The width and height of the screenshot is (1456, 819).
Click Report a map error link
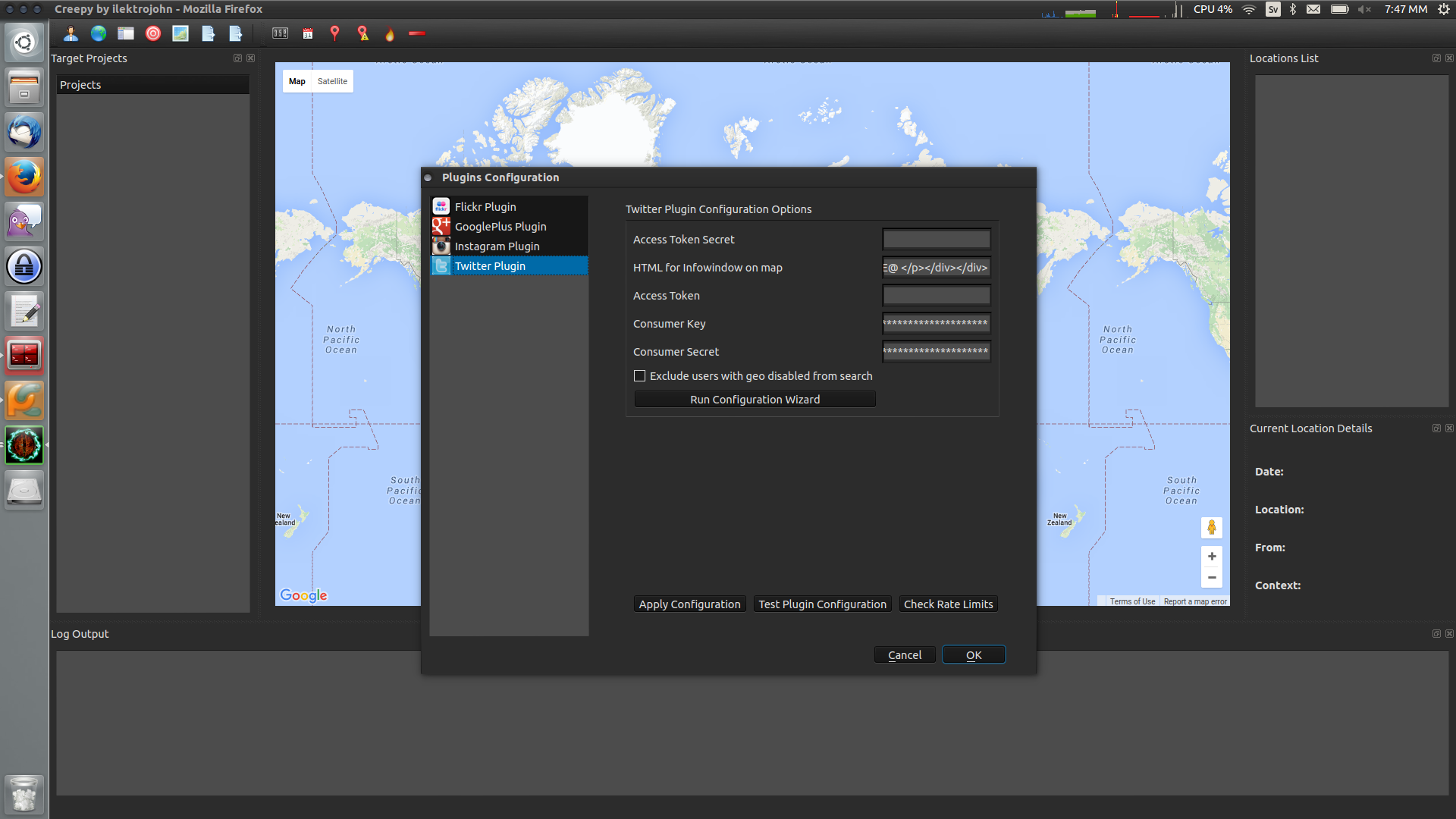coord(1195,601)
